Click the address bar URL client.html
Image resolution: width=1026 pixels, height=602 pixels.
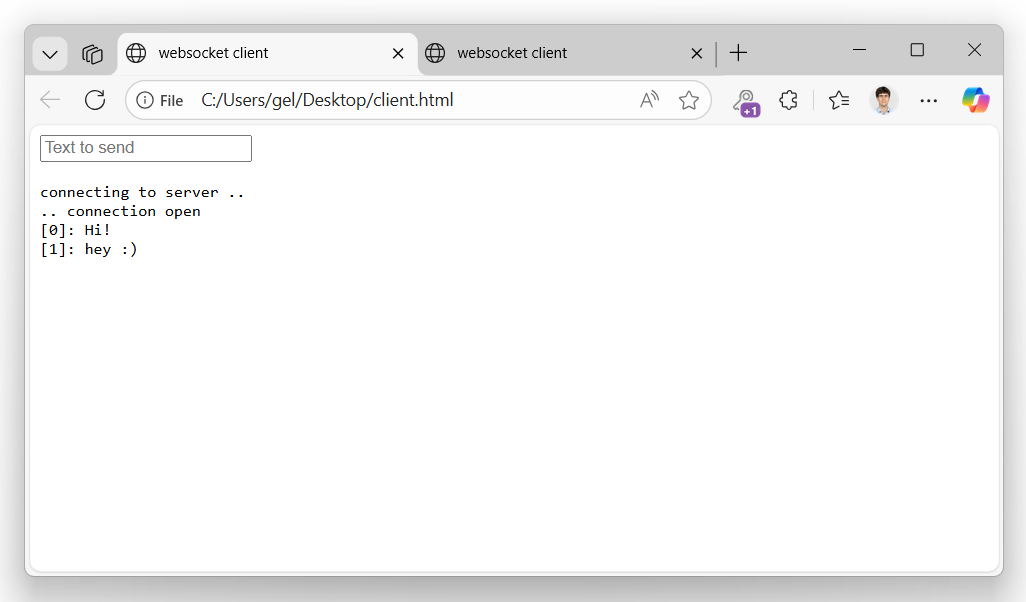click(x=327, y=100)
